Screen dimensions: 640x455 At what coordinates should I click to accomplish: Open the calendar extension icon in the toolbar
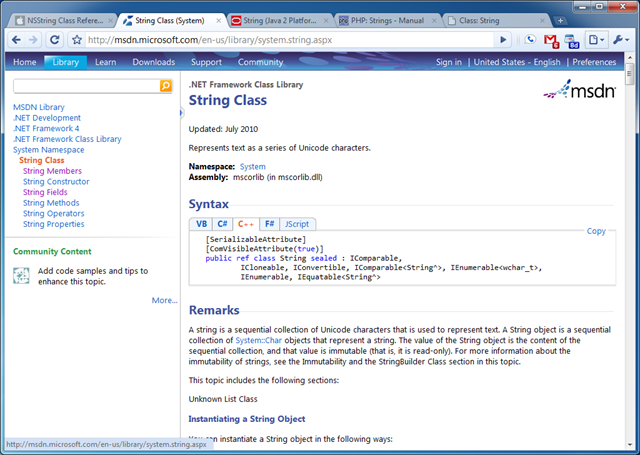[572, 41]
